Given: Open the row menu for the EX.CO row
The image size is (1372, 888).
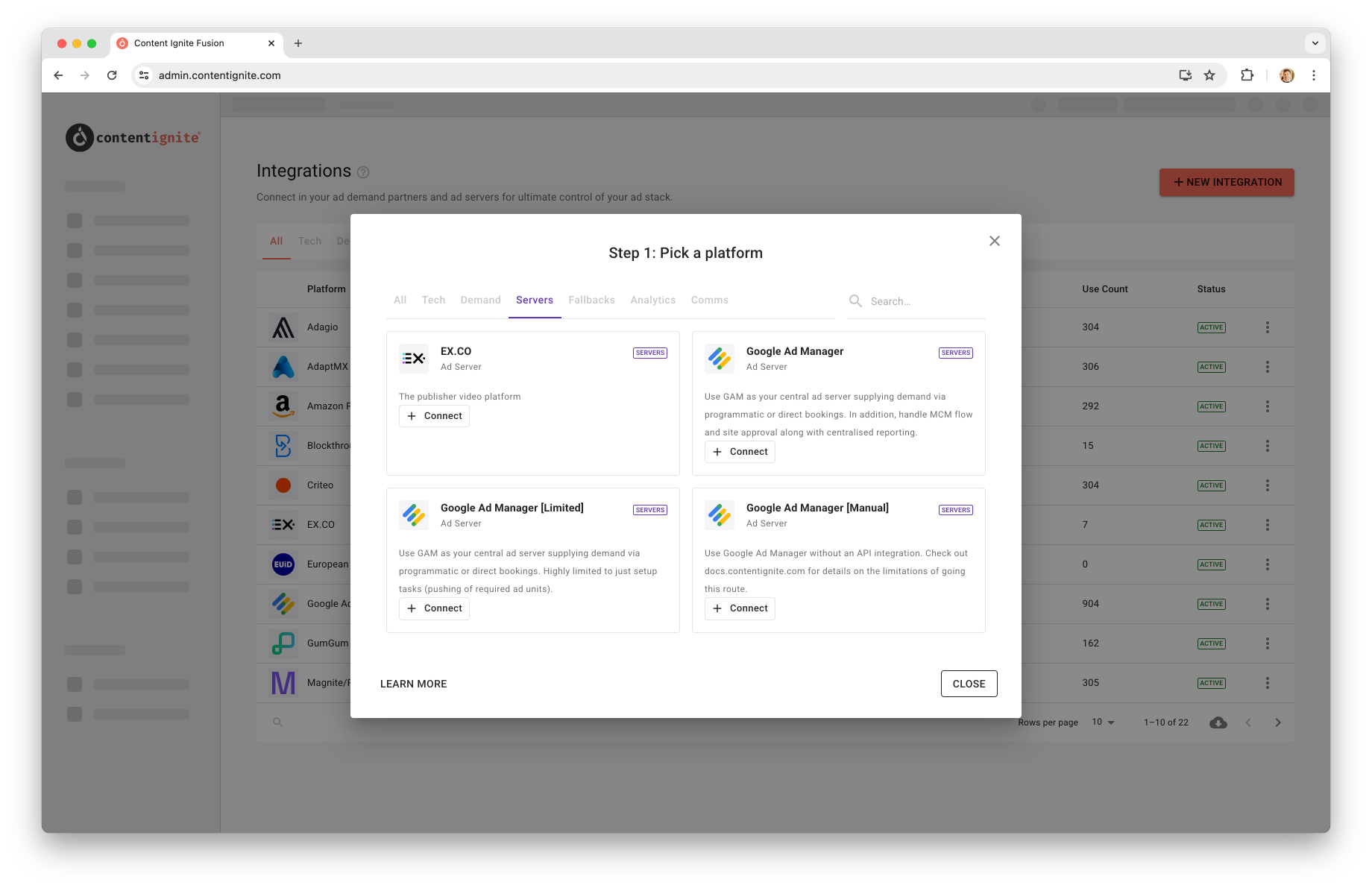Looking at the screenshot, I should [x=1268, y=525].
